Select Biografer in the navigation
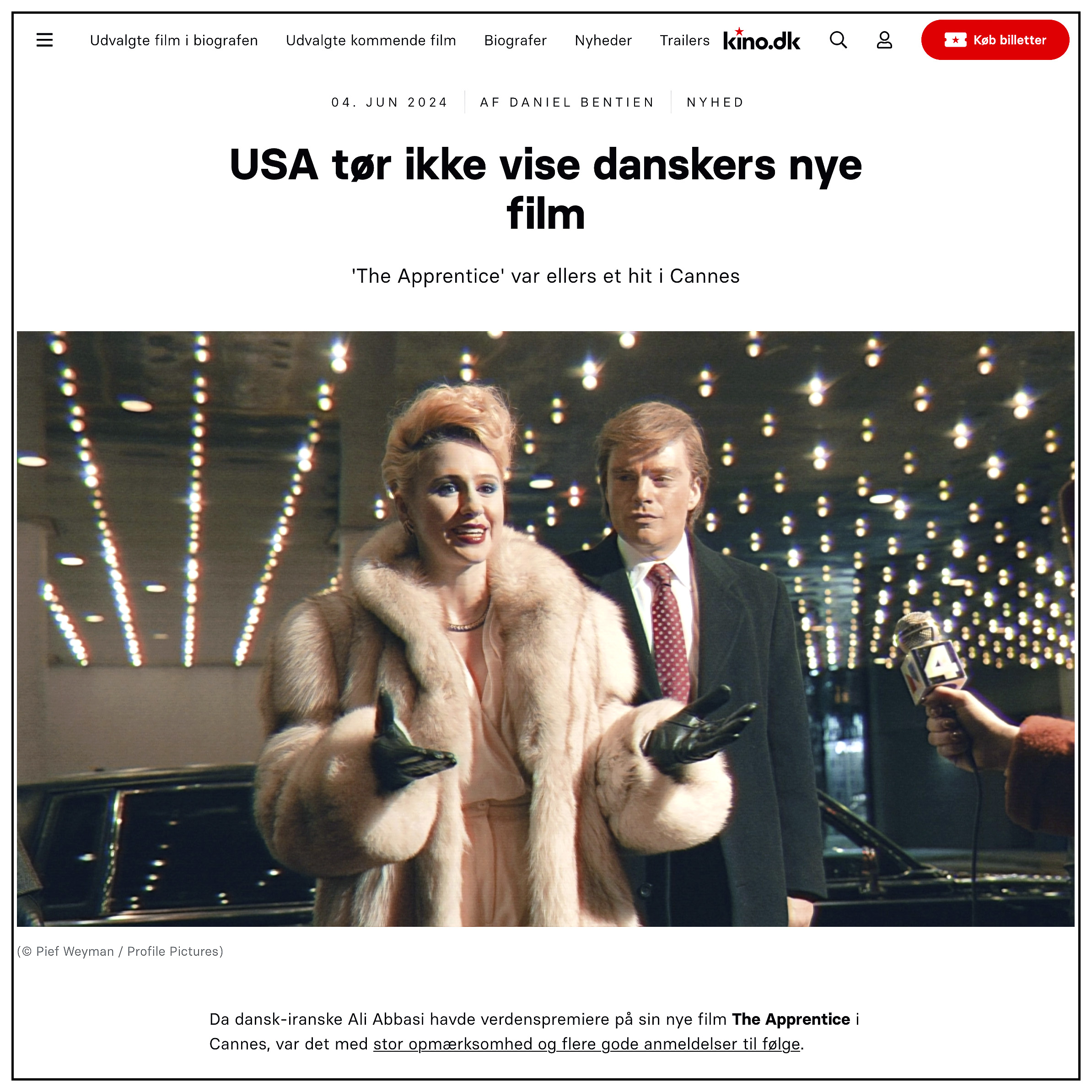The height and width of the screenshot is (1092, 1092). point(516,41)
